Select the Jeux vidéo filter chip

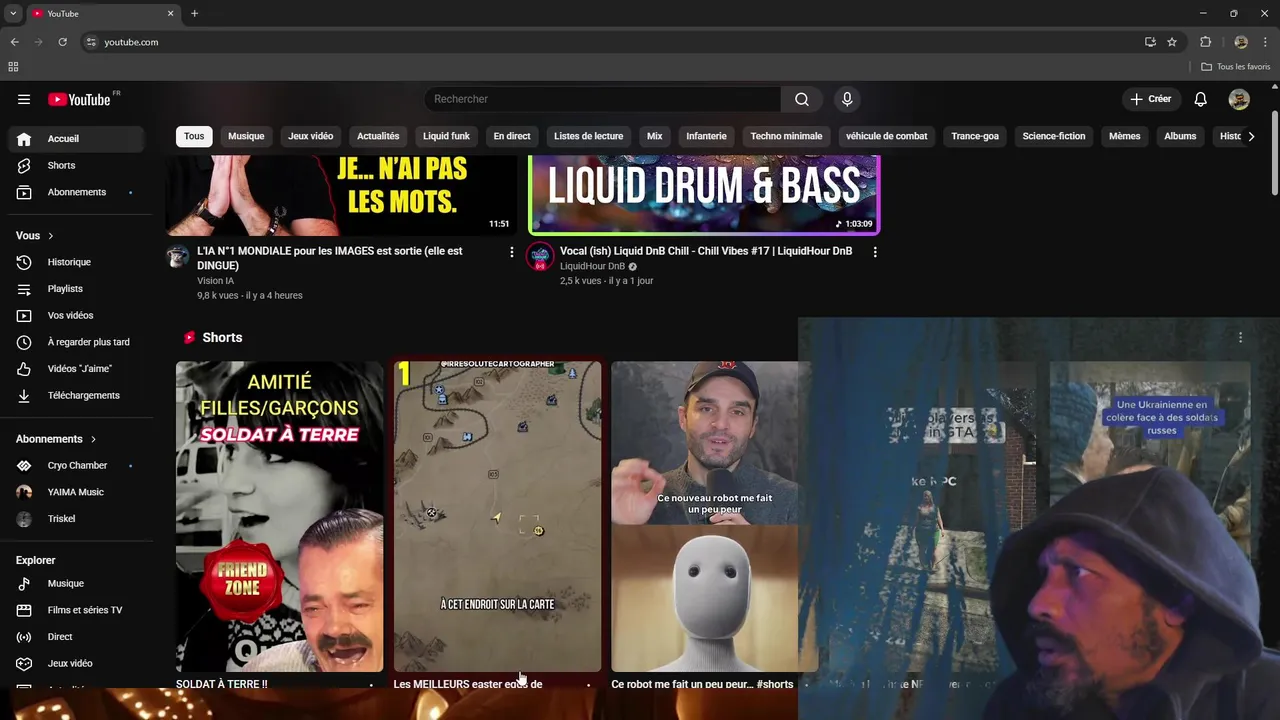(311, 136)
